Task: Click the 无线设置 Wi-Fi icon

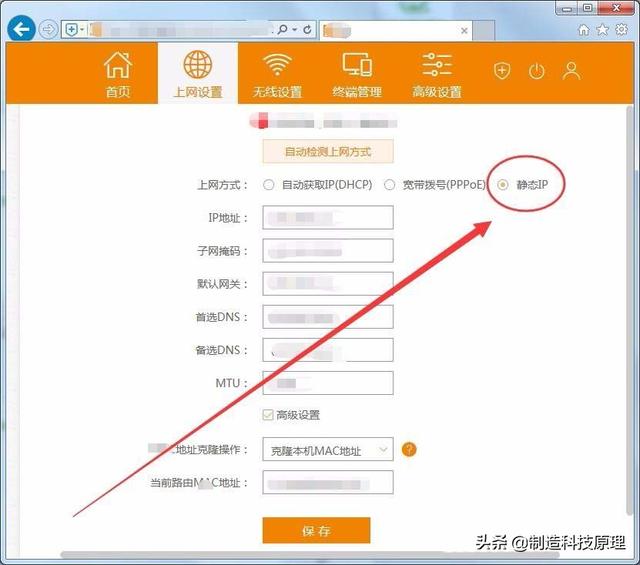Action: 277,67
